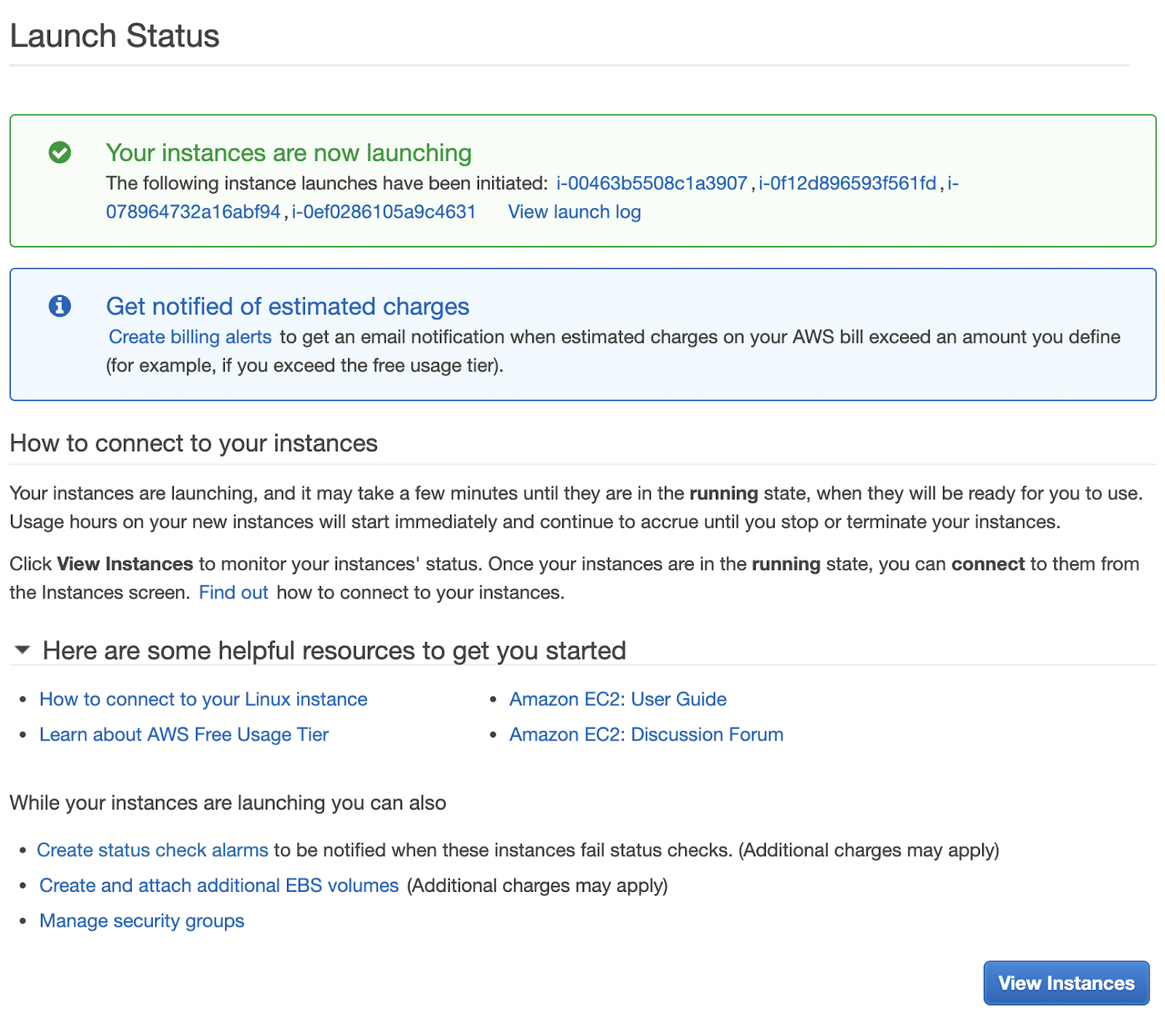
Task: Click Here are some helpful resources heading
Action: click(x=334, y=650)
